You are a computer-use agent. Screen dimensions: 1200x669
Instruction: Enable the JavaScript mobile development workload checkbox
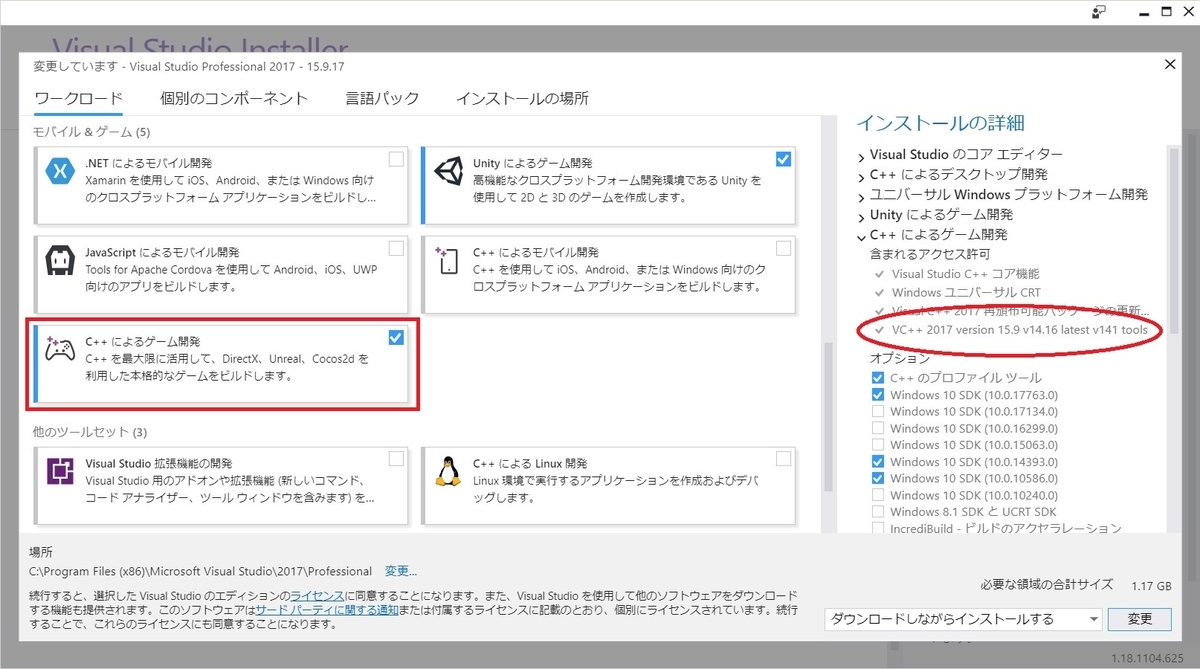[397, 248]
